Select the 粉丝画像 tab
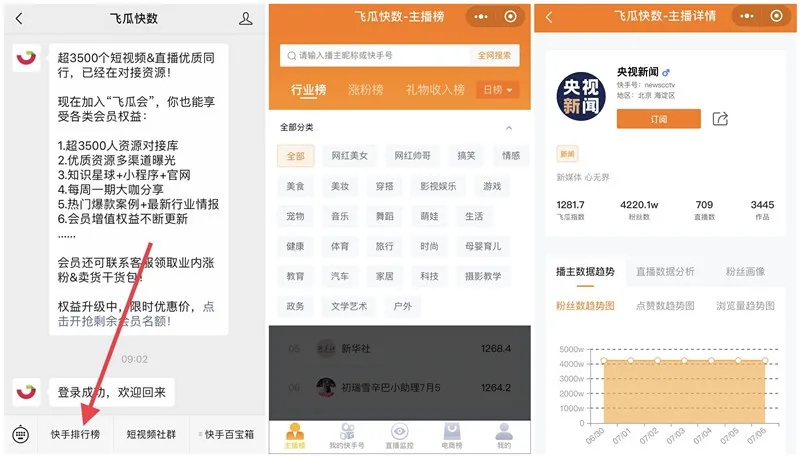The width and height of the screenshot is (800, 457). 745,272
